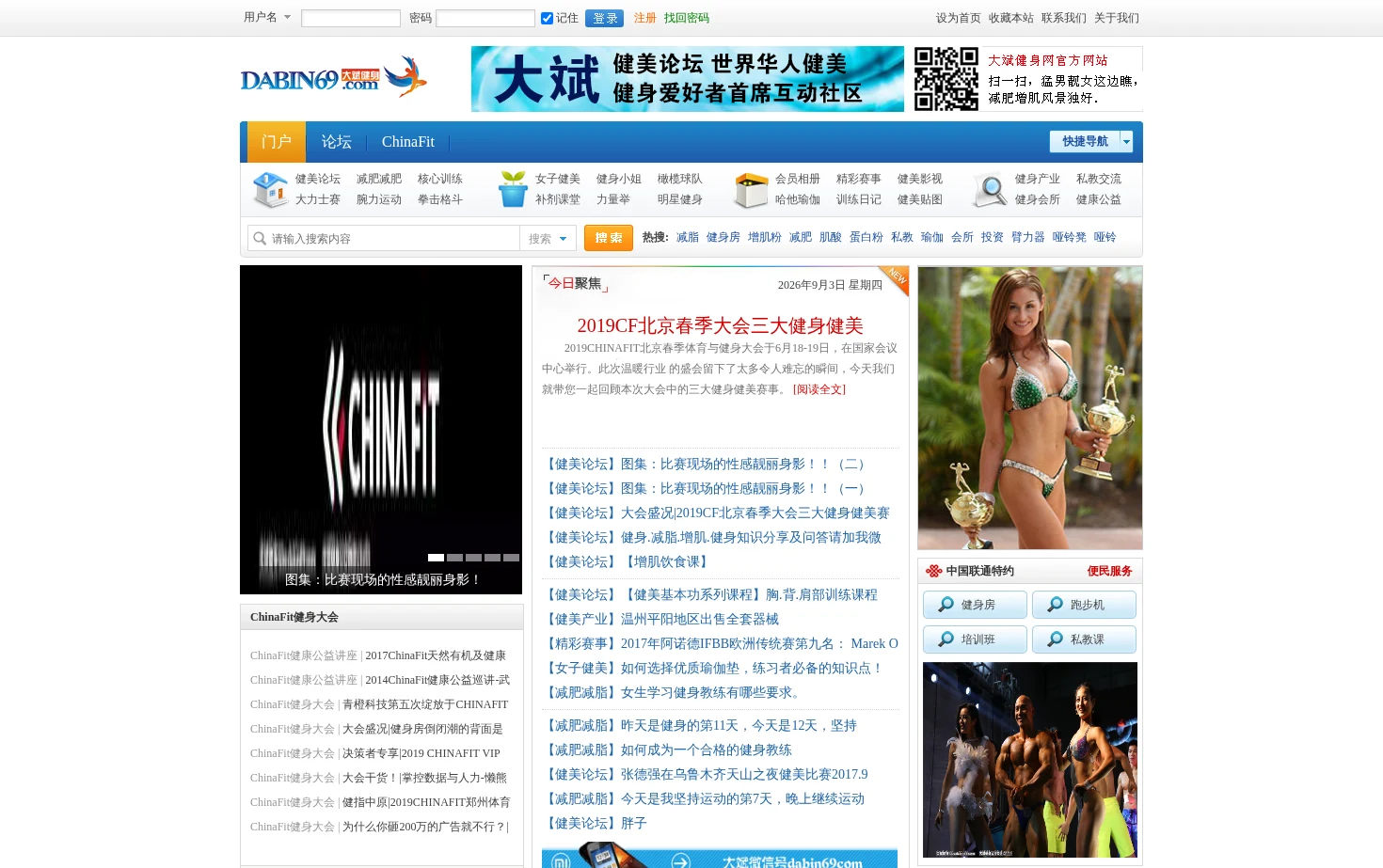Click magnifier icon on 私教课 button
This screenshot has width=1383, height=868.
tap(1055, 639)
